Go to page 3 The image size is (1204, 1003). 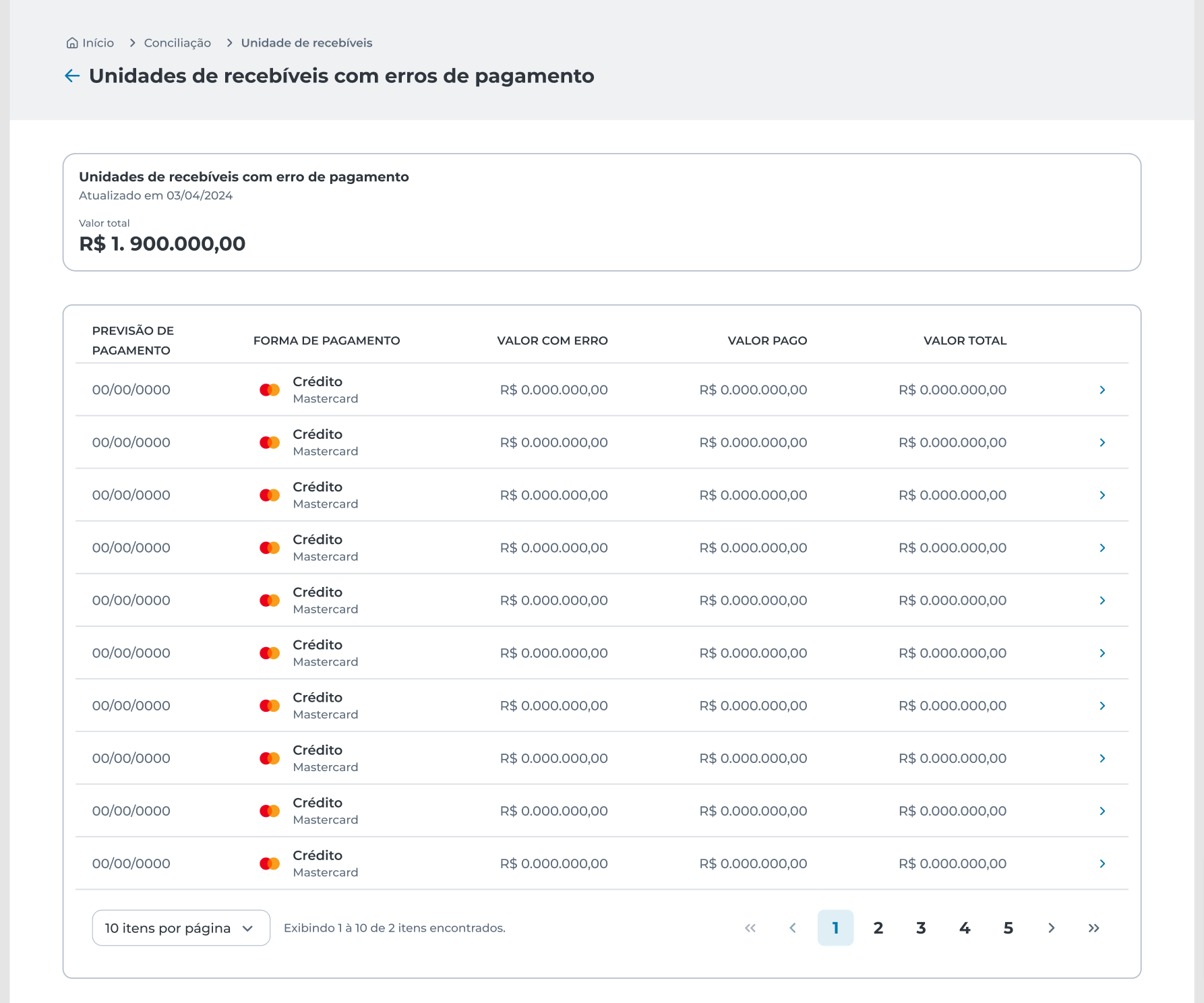click(x=921, y=928)
